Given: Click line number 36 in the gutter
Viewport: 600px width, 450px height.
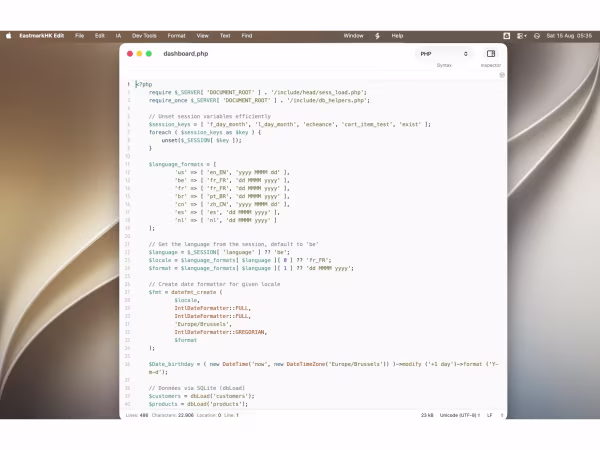Looking at the screenshot, I should 128,364.
